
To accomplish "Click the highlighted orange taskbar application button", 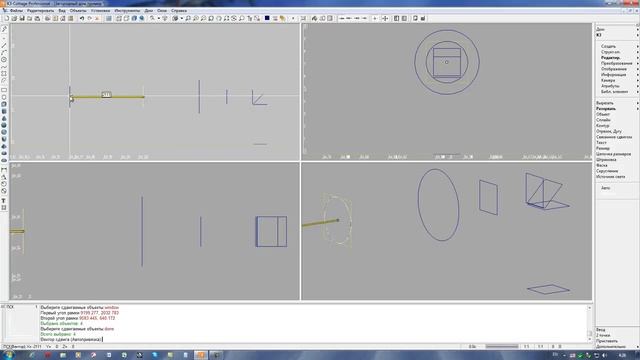I will (201, 355).
